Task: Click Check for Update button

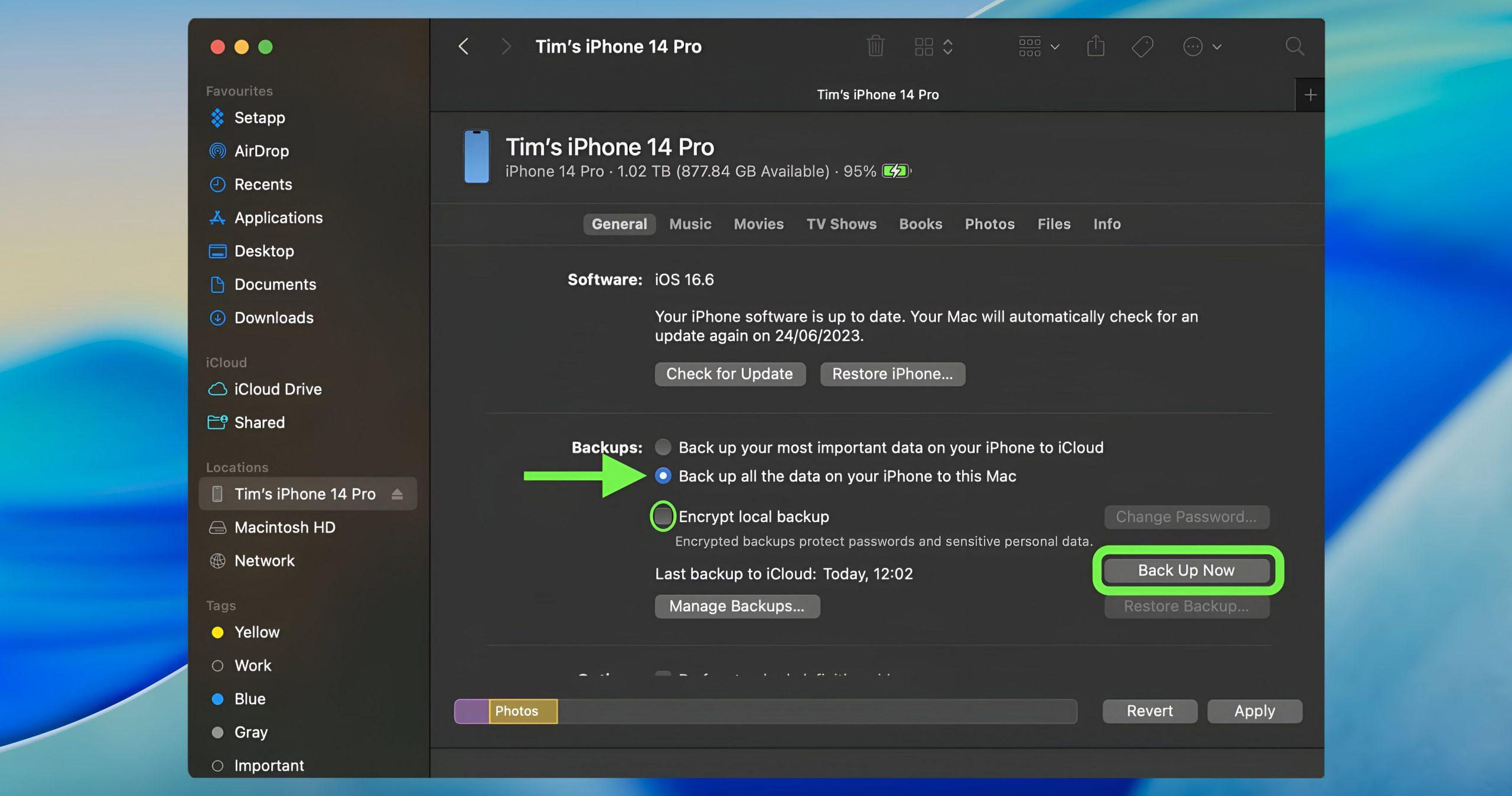Action: 729,374
